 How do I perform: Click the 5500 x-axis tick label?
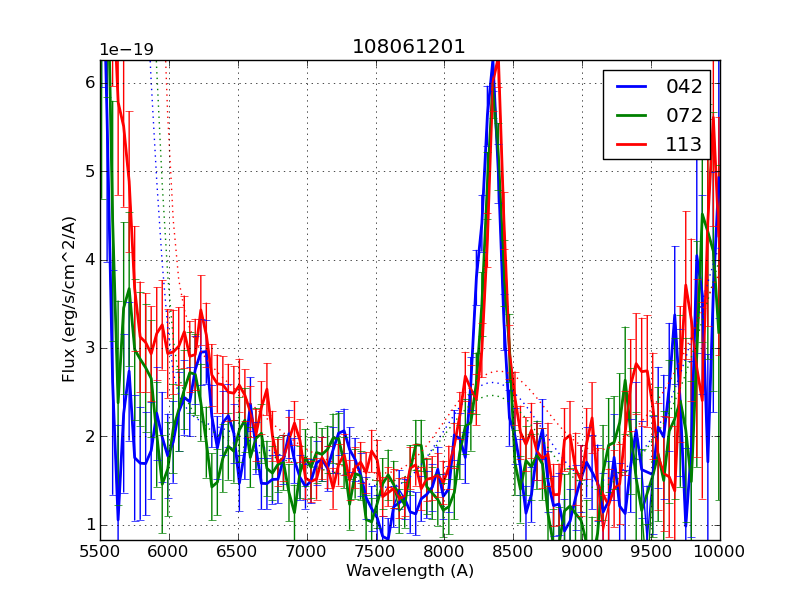tap(100, 551)
